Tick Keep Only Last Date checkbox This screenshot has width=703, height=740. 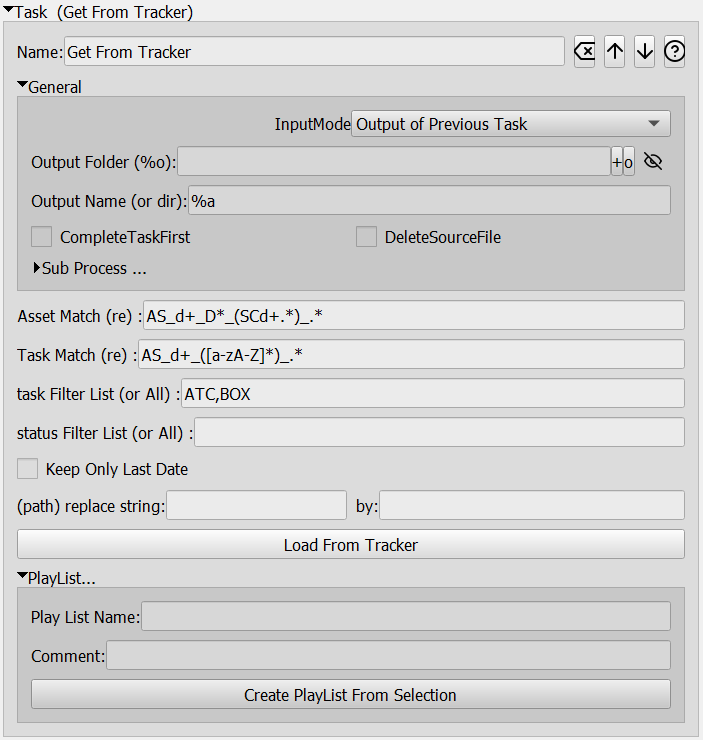pos(28,469)
